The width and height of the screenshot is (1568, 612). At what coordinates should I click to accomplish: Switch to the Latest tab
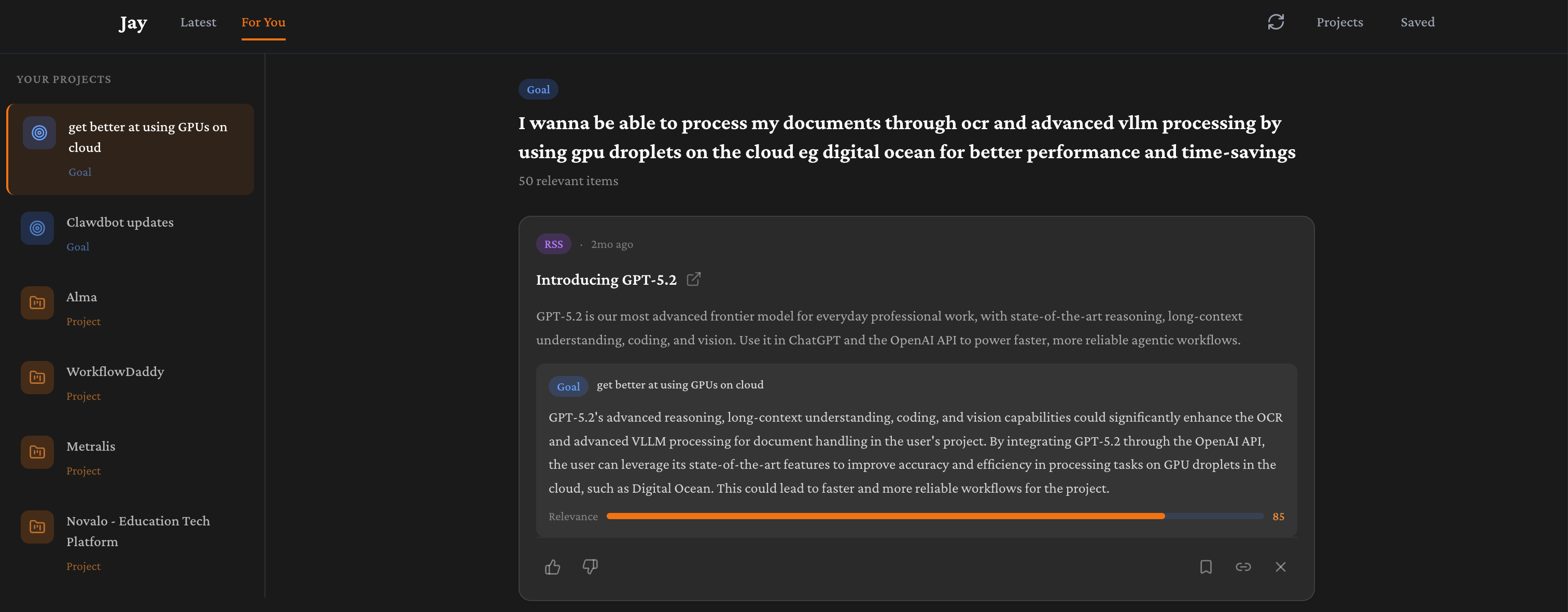point(198,22)
